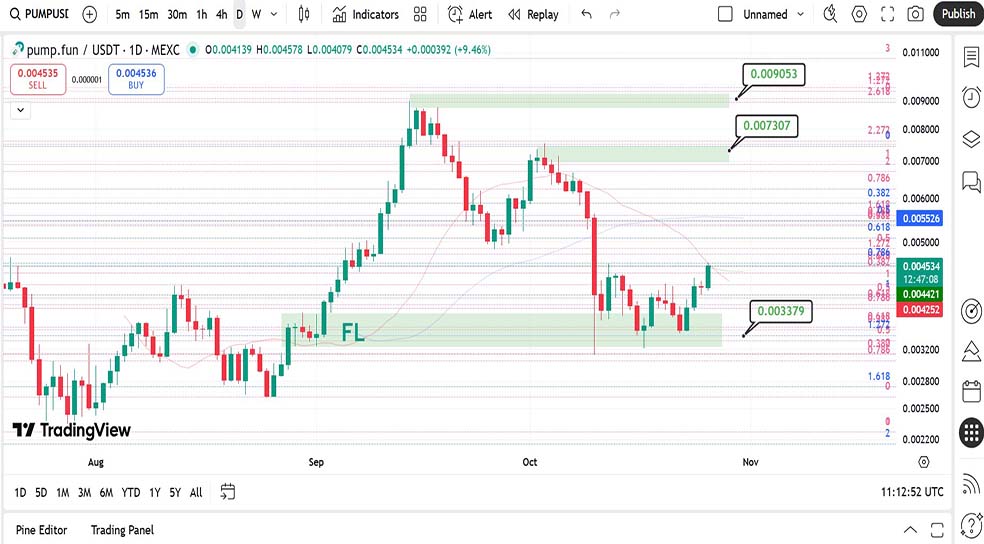The width and height of the screenshot is (984, 544).
Task: Open the watchlist panel in right sidebar
Action: 970,57
